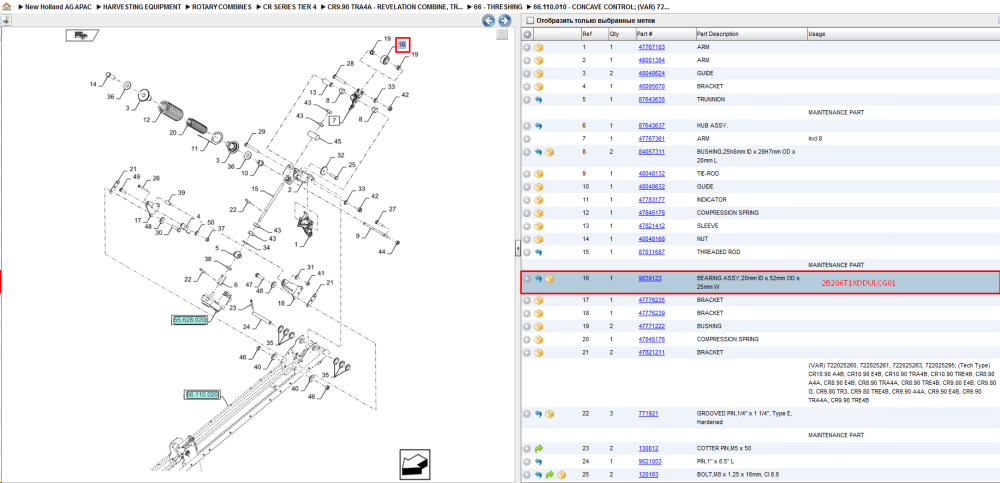Toggle 'Отобразить только выбранные метки' checkbox
Image resolution: width=1000 pixels, height=483 pixels.
coord(529,20)
